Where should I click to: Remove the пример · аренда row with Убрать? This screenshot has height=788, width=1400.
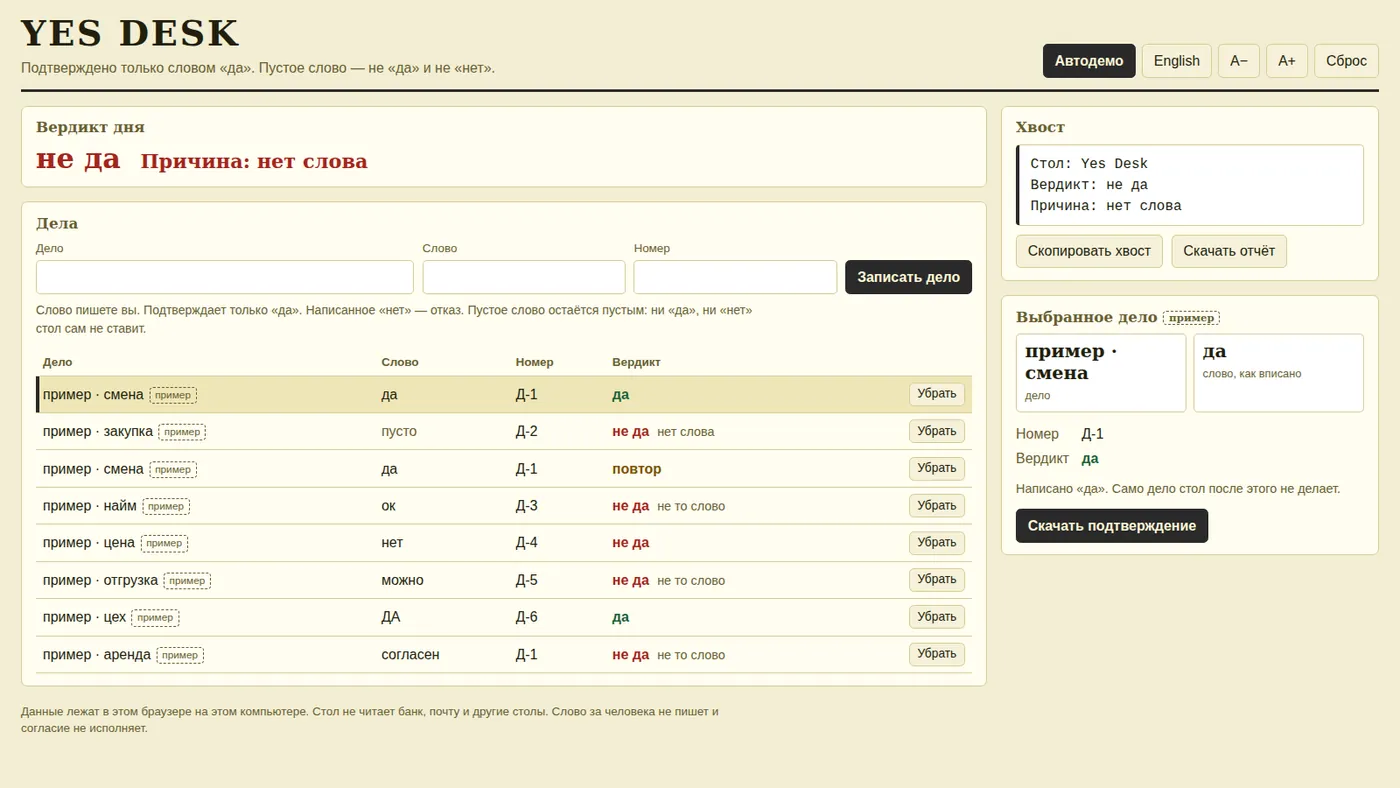937,654
